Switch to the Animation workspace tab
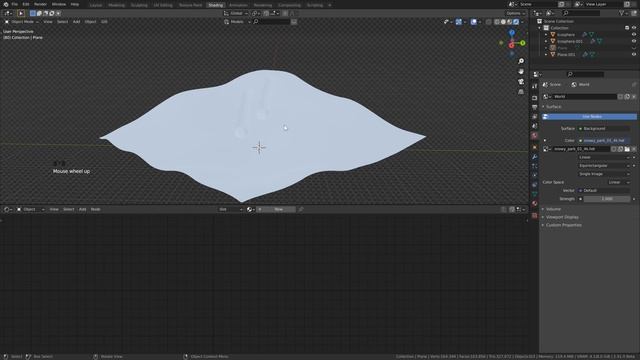This screenshot has height=360, width=640. point(238,5)
